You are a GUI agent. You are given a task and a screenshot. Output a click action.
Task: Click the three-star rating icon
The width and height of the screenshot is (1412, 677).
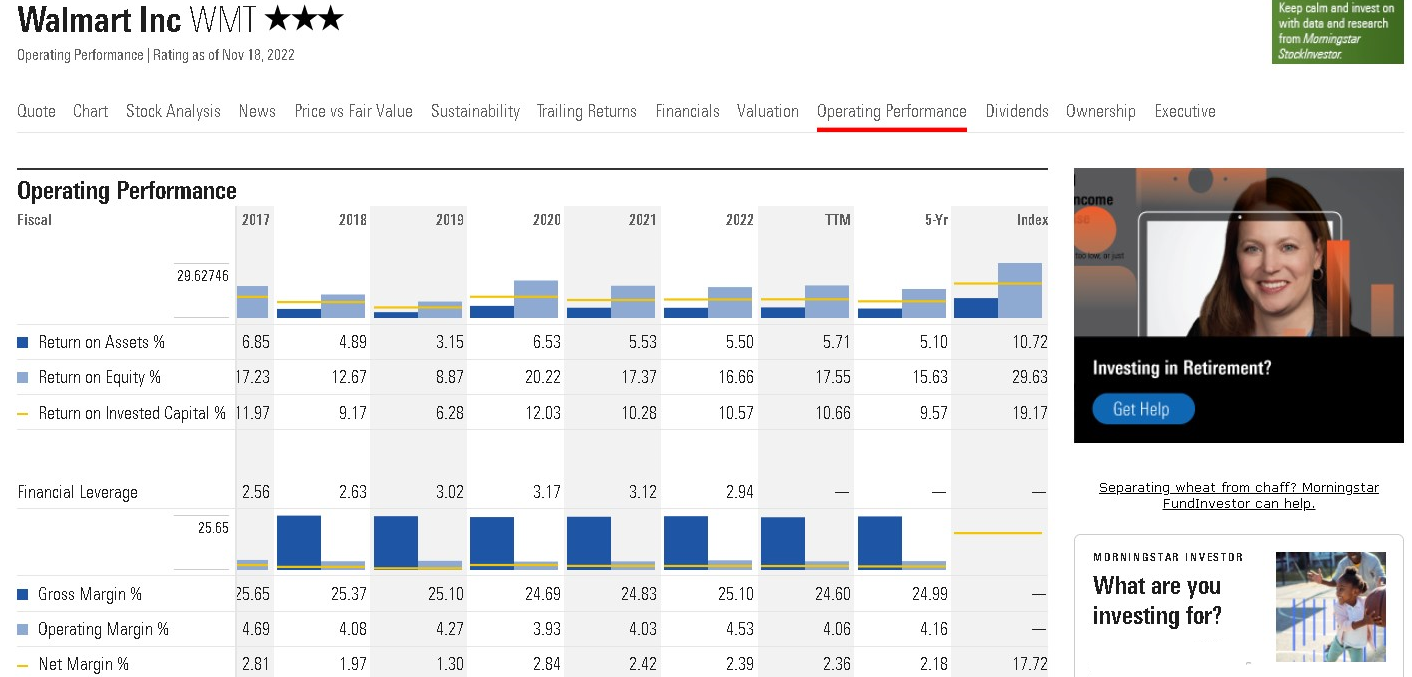coord(305,19)
